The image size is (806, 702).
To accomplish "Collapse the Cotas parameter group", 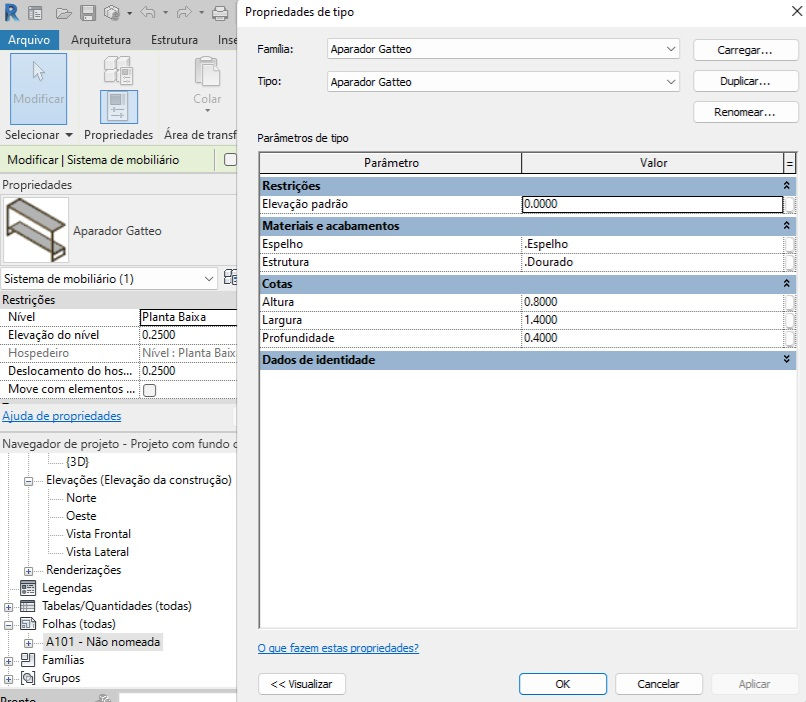I will pyautogui.click(x=786, y=283).
